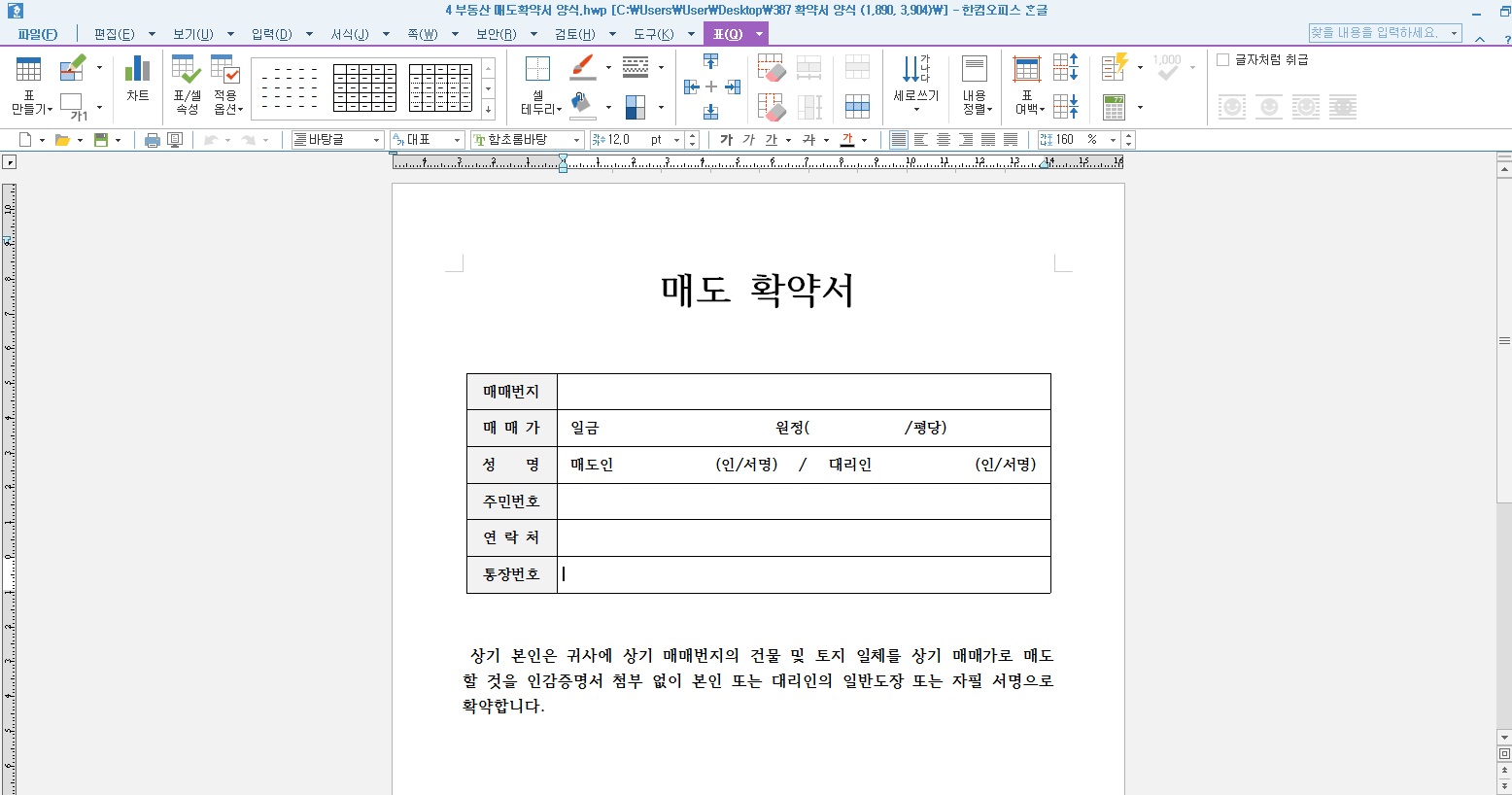Viewport: 1512px width, 795px height.
Task: Collapse the ribbon with the caret button
Action: click(x=1479, y=39)
